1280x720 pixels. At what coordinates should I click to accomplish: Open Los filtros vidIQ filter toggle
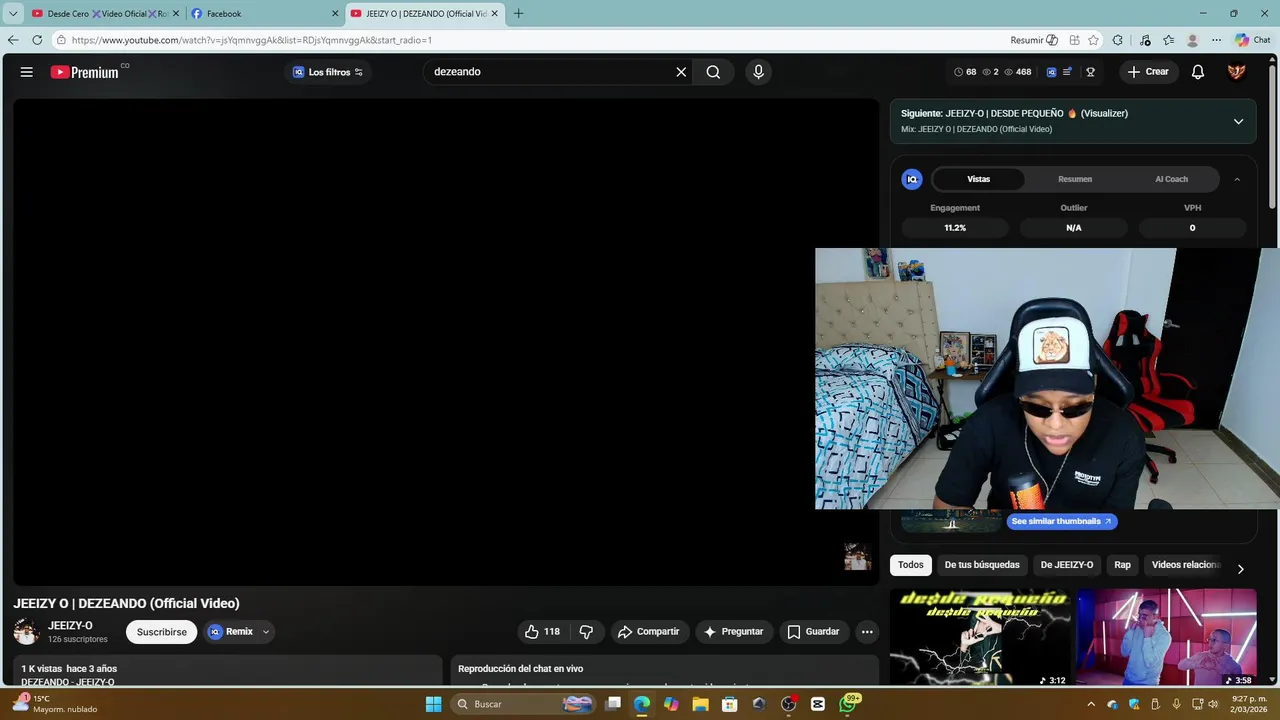(x=327, y=72)
